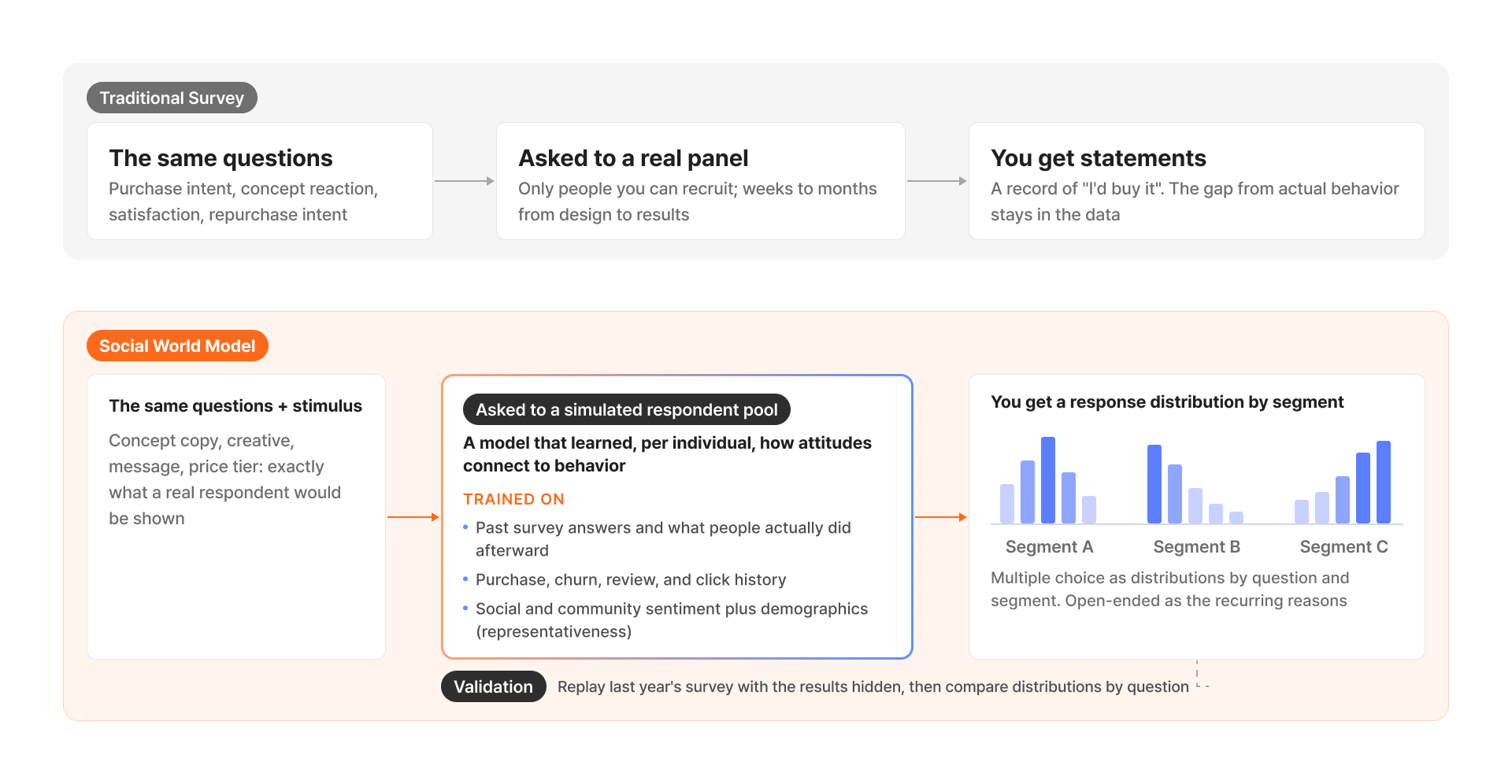1512x784 pixels.
Task: Click the tallest bar in Segment A
Action: click(1048, 480)
